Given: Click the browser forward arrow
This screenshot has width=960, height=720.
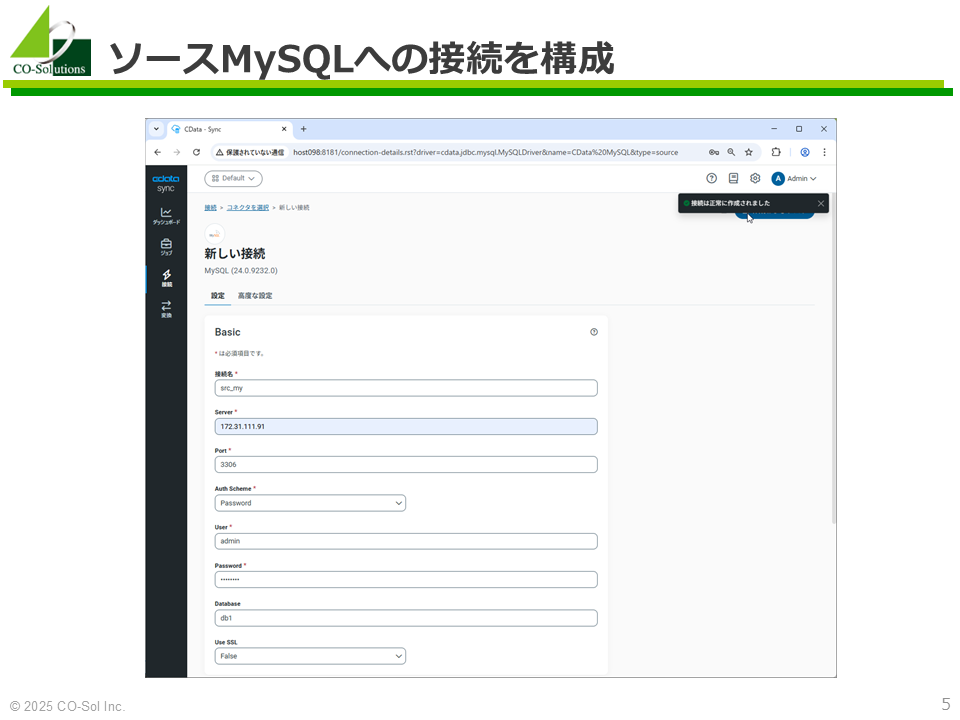Looking at the screenshot, I should [177, 152].
